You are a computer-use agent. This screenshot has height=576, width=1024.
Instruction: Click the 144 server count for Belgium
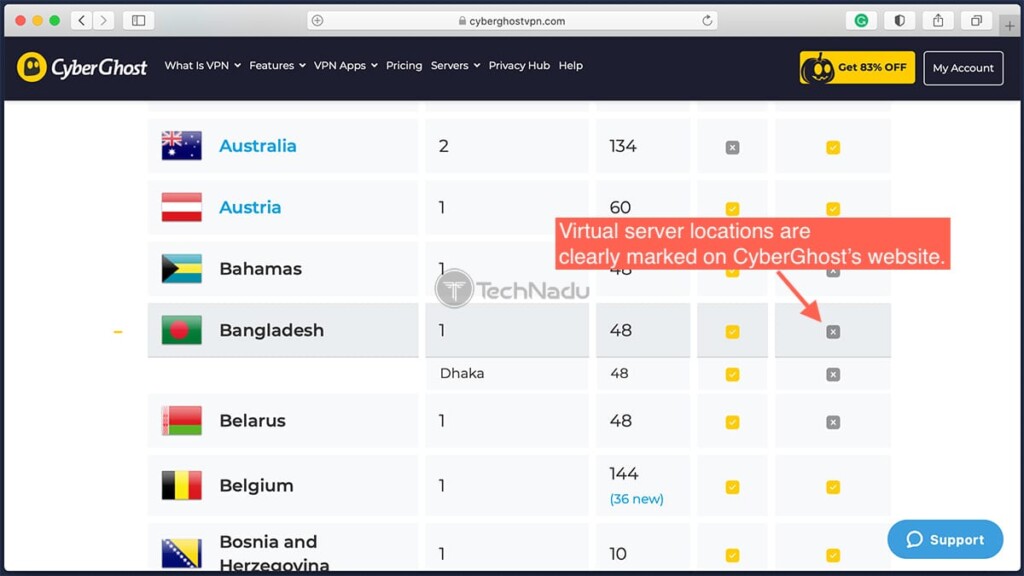[x=624, y=473]
